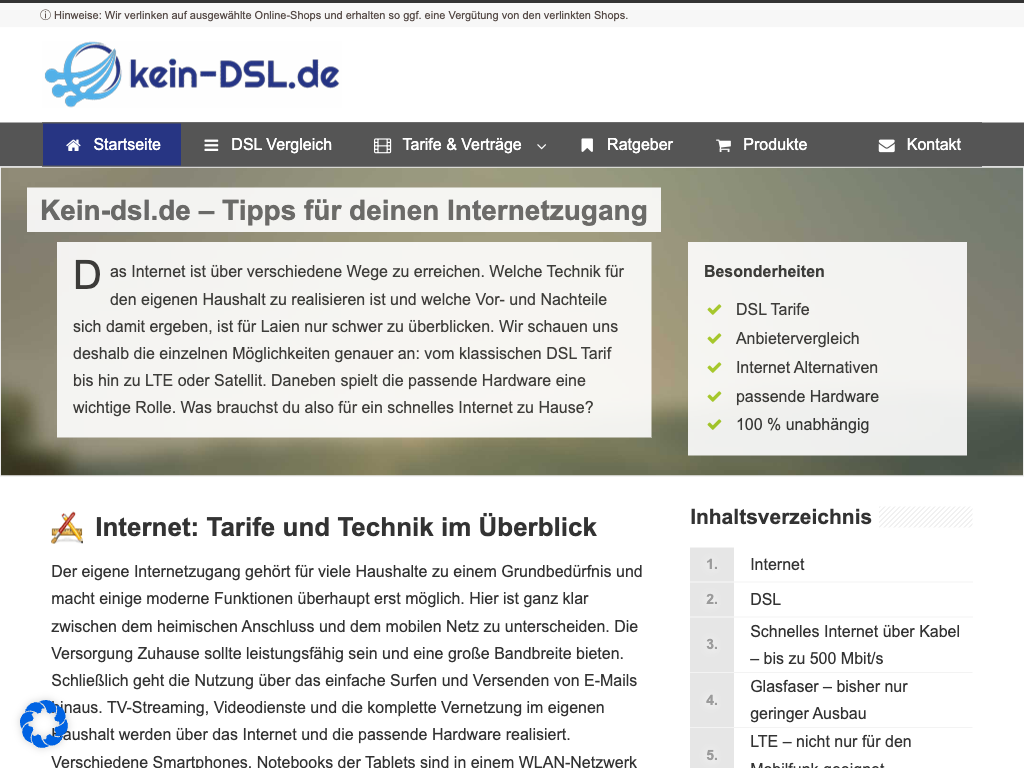Click the shopping cart icon beside Produkte
The height and width of the screenshot is (768, 1024).
coord(724,145)
